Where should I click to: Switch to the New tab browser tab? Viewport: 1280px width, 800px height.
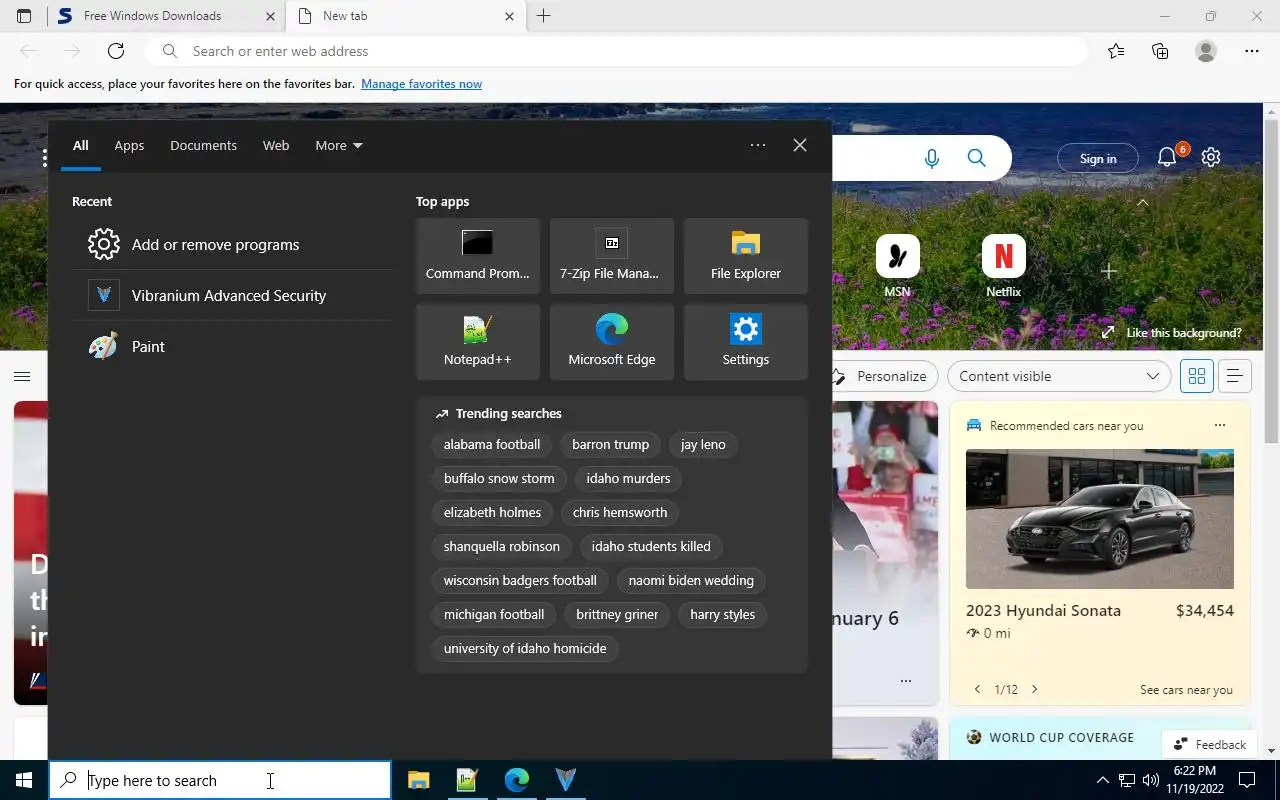coord(405,16)
